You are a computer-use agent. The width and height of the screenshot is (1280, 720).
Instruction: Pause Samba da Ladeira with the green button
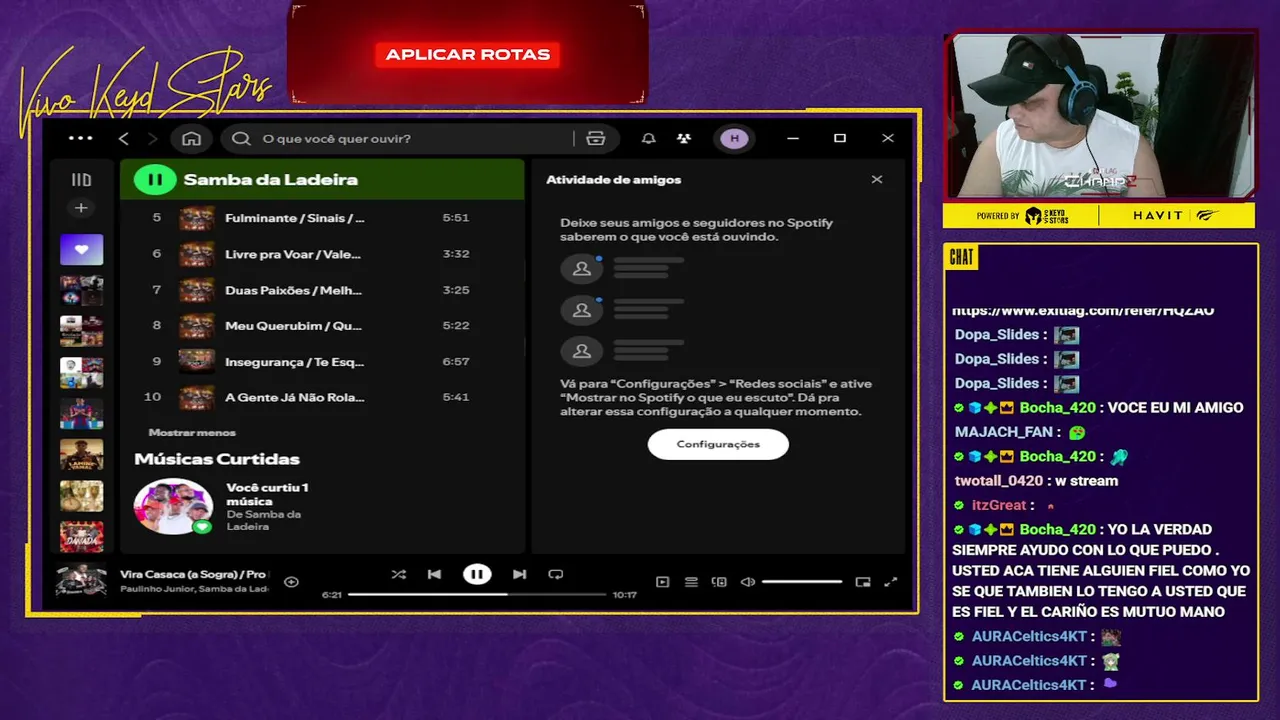(x=155, y=180)
